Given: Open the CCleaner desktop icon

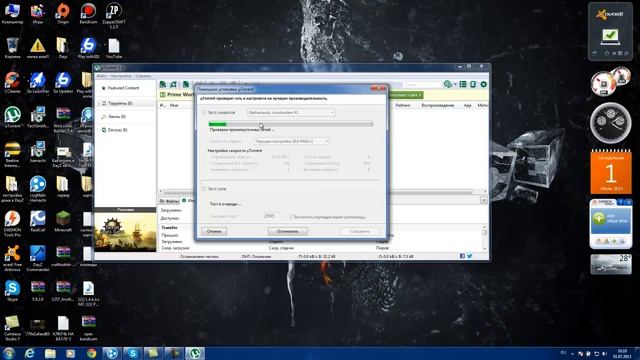Looking at the screenshot, I should (x=13, y=83).
